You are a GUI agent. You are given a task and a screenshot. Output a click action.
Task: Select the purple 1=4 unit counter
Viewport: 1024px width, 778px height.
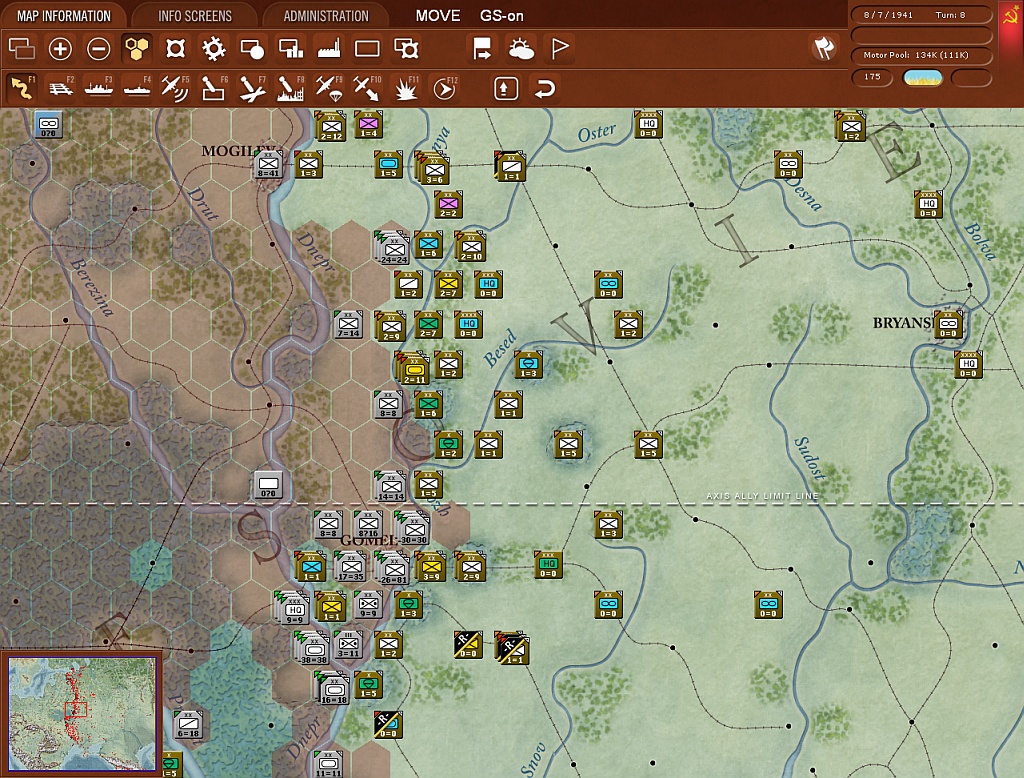pyautogui.click(x=368, y=125)
